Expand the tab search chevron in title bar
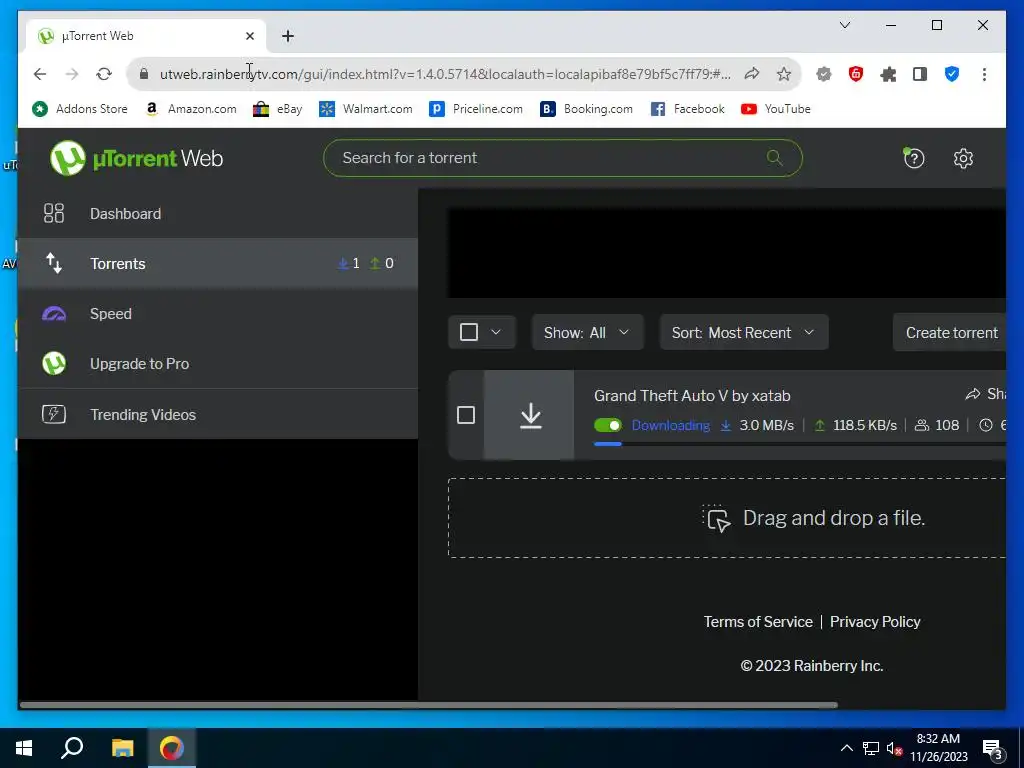 click(844, 25)
